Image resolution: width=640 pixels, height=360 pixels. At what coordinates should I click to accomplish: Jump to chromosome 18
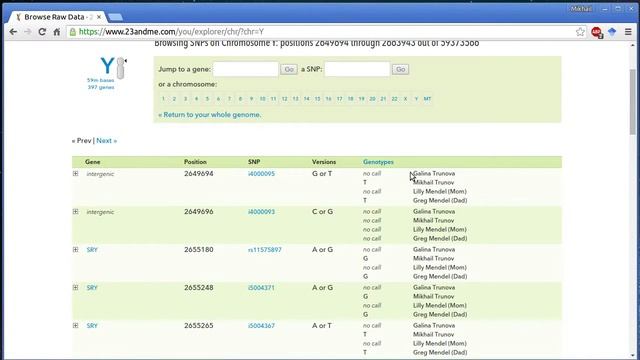[350, 99]
